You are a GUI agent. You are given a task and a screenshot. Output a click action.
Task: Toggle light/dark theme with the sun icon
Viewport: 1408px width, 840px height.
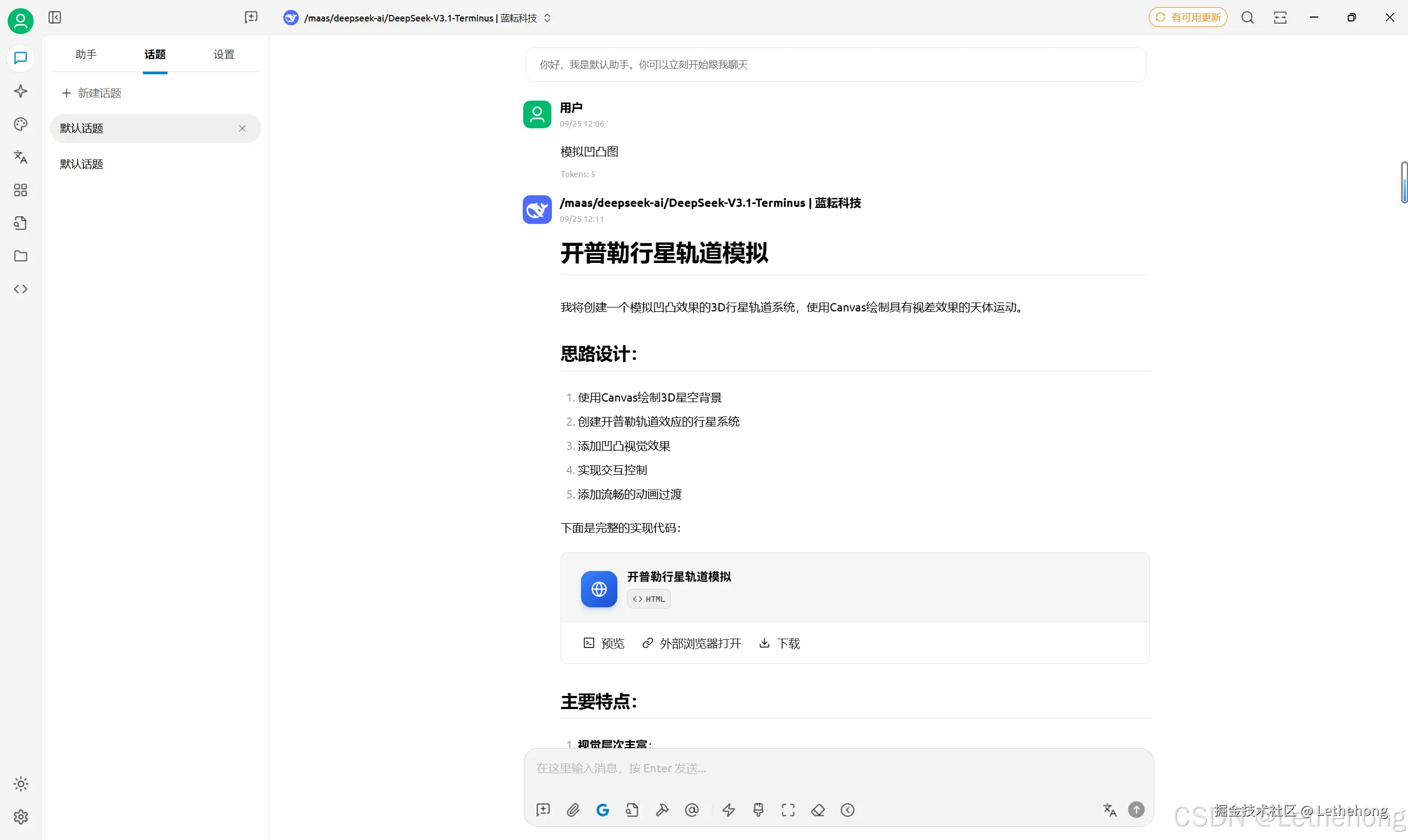click(x=20, y=783)
